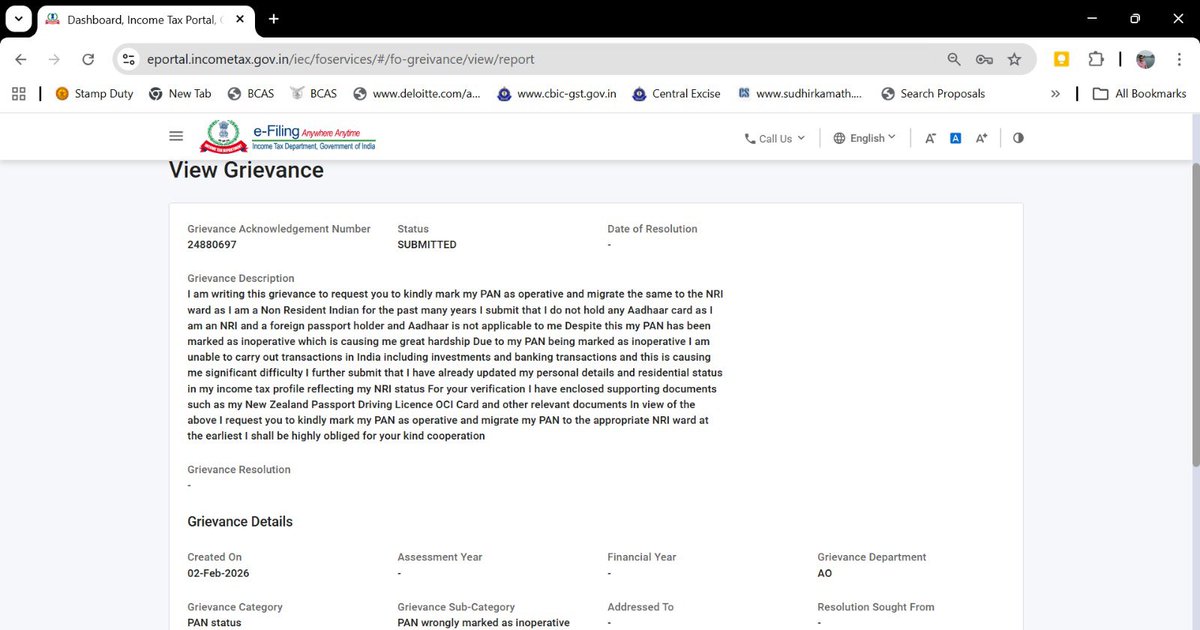Open the second BCAS bookmark with bird icon
Screen dimensions: 1200x630
(313, 93)
